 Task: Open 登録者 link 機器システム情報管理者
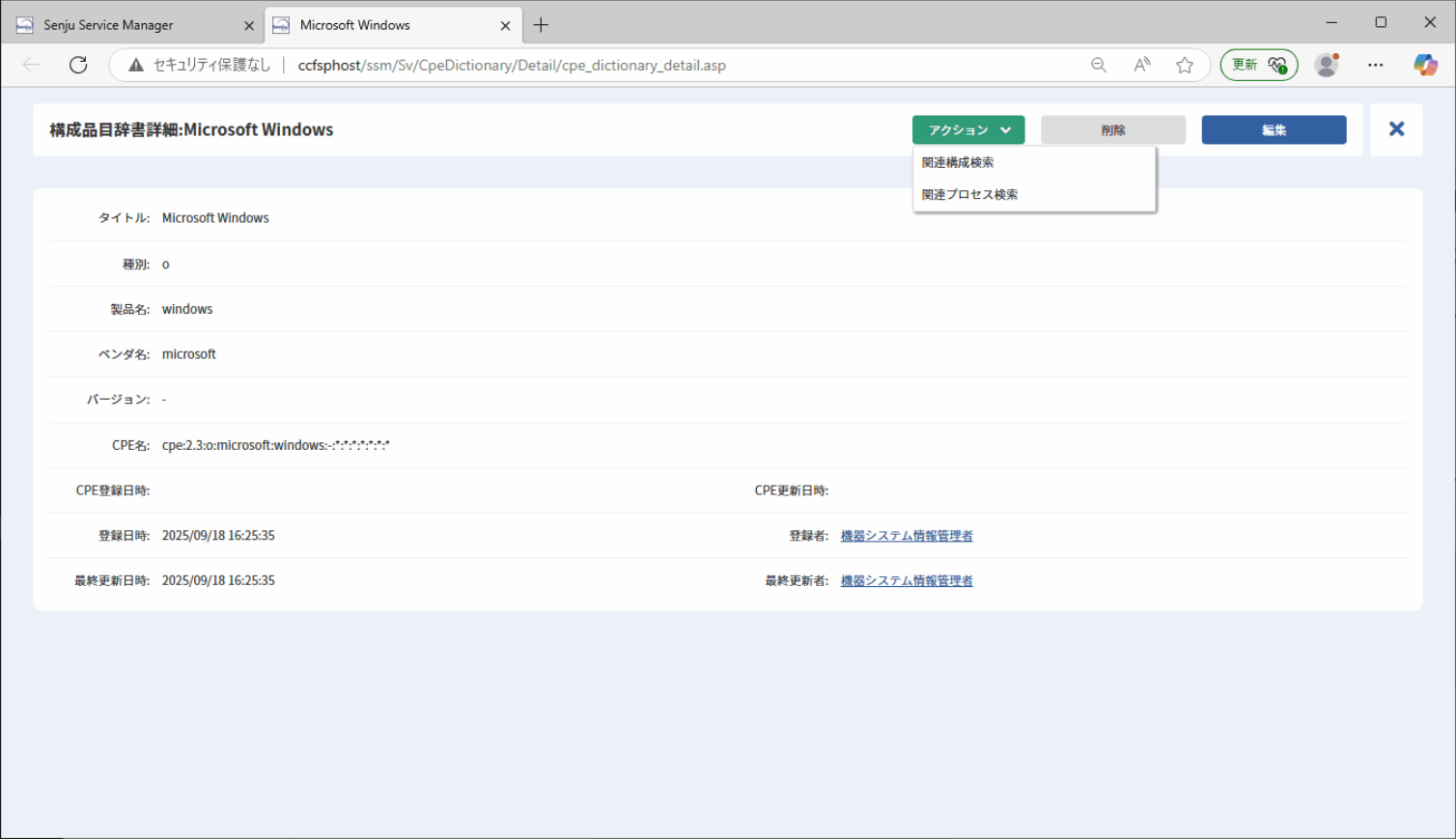point(907,536)
